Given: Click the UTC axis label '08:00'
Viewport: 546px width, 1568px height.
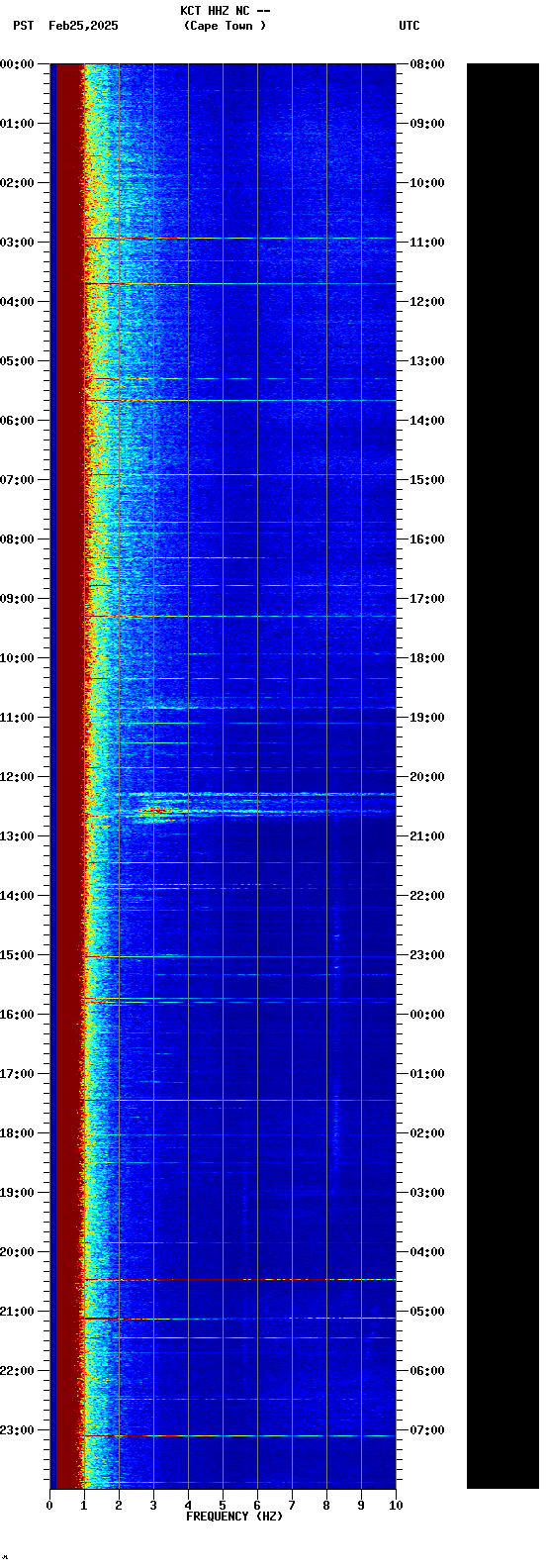Looking at the screenshot, I should click(x=427, y=64).
